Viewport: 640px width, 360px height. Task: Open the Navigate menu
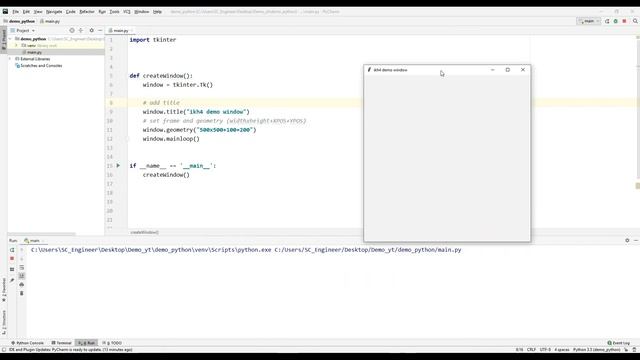tap(54, 12)
